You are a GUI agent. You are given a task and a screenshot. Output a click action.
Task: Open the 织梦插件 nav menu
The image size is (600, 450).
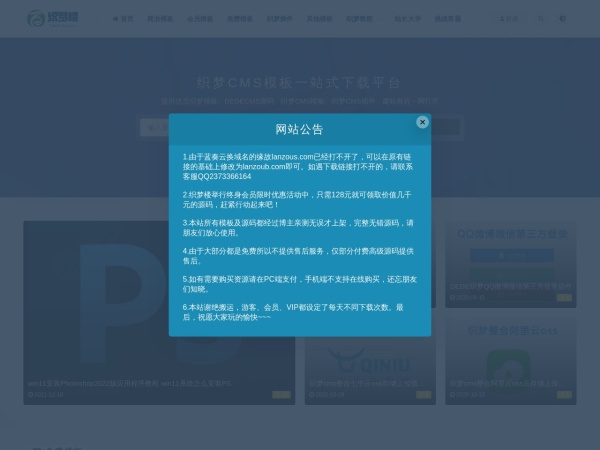click(x=280, y=19)
